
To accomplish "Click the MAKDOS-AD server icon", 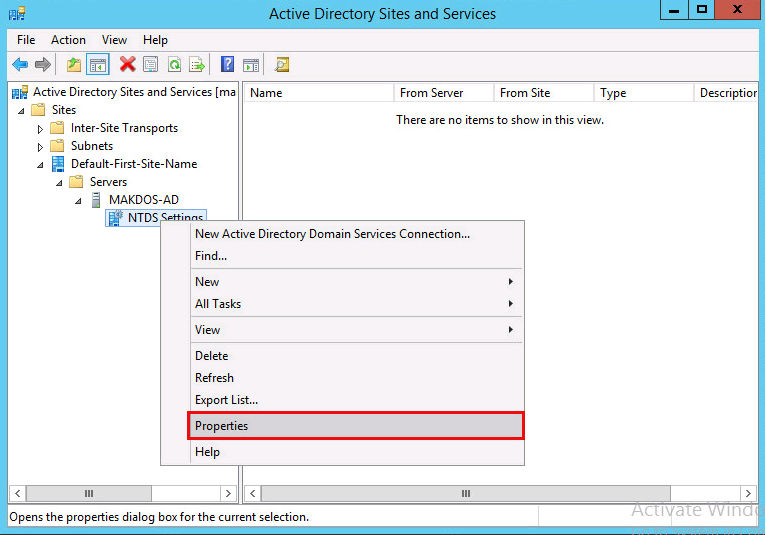I will click(96, 200).
